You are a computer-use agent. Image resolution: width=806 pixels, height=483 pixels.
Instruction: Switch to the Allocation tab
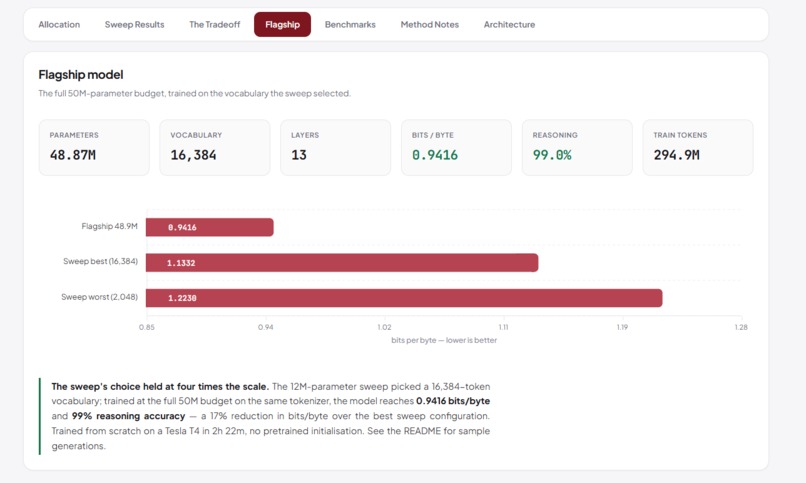(x=59, y=25)
